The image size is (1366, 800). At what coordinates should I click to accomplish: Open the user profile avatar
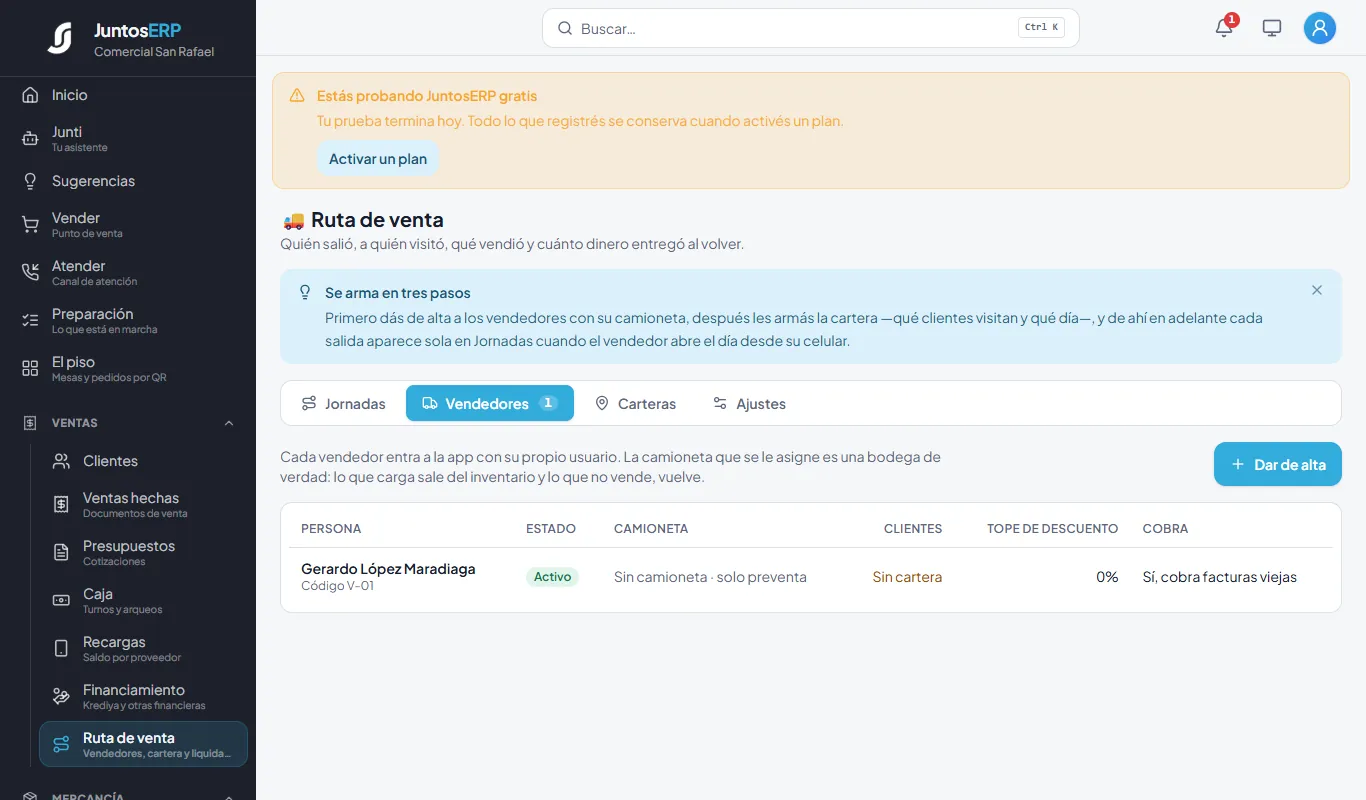tap(1320, 28)
